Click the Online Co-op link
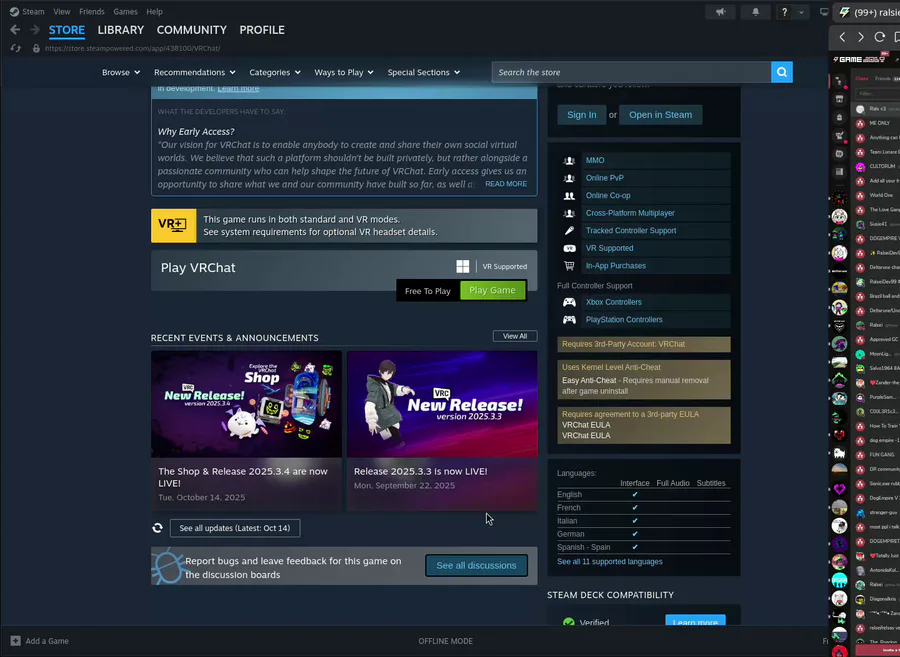900x657 pixels. pyautogui.click(x=608, y=196)
